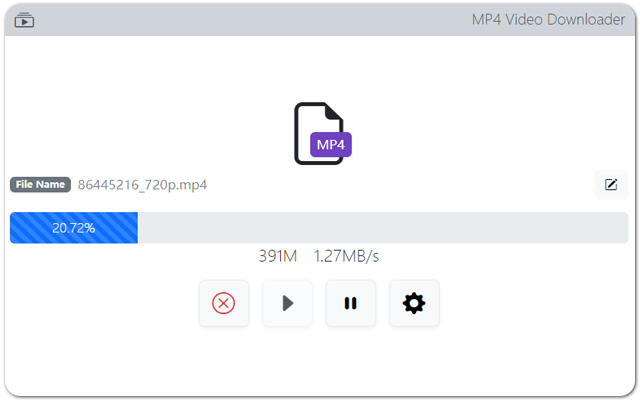
Task: Click the purple MP4 badge label
Action: pos(331,144)
